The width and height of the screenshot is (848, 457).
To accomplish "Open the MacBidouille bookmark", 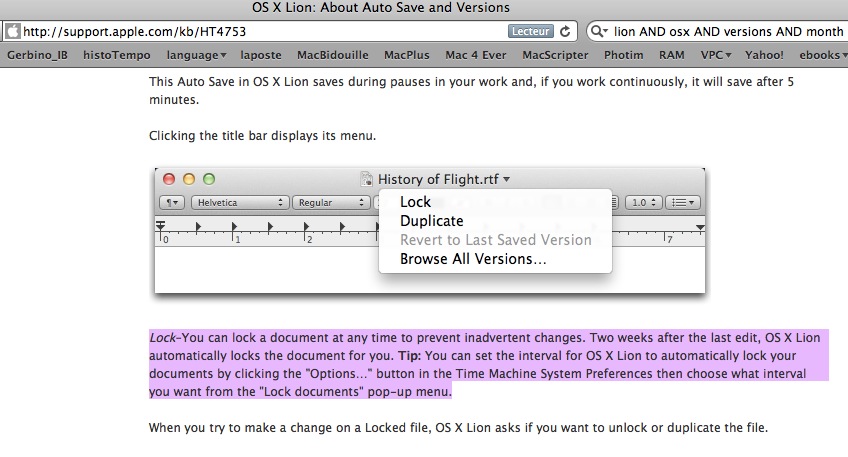I will (333, 55).
